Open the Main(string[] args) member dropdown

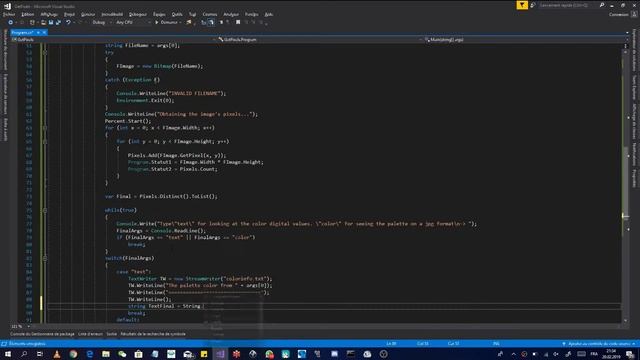pyautogui.click(x=526, y=40)
